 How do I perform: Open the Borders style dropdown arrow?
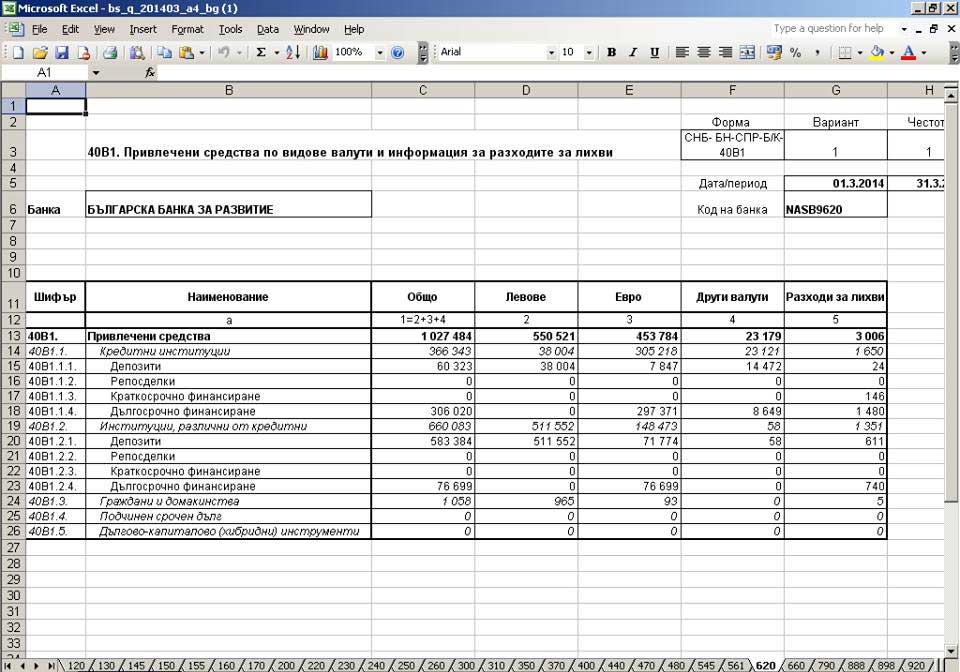[x=860, y=53]
